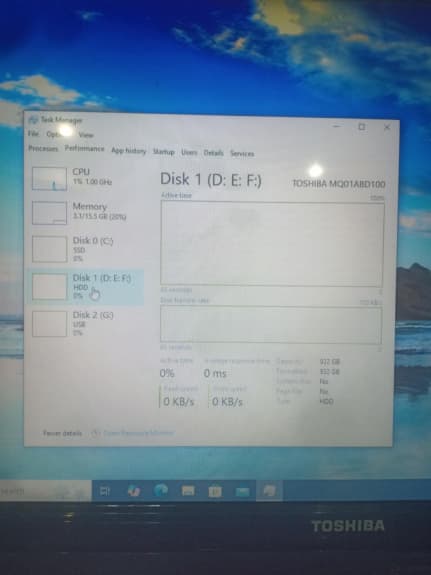This screenshot has height=575, width=431.
Task: Launch Microsoft Edge from the taskbar
Action: [x=161, y=490]
